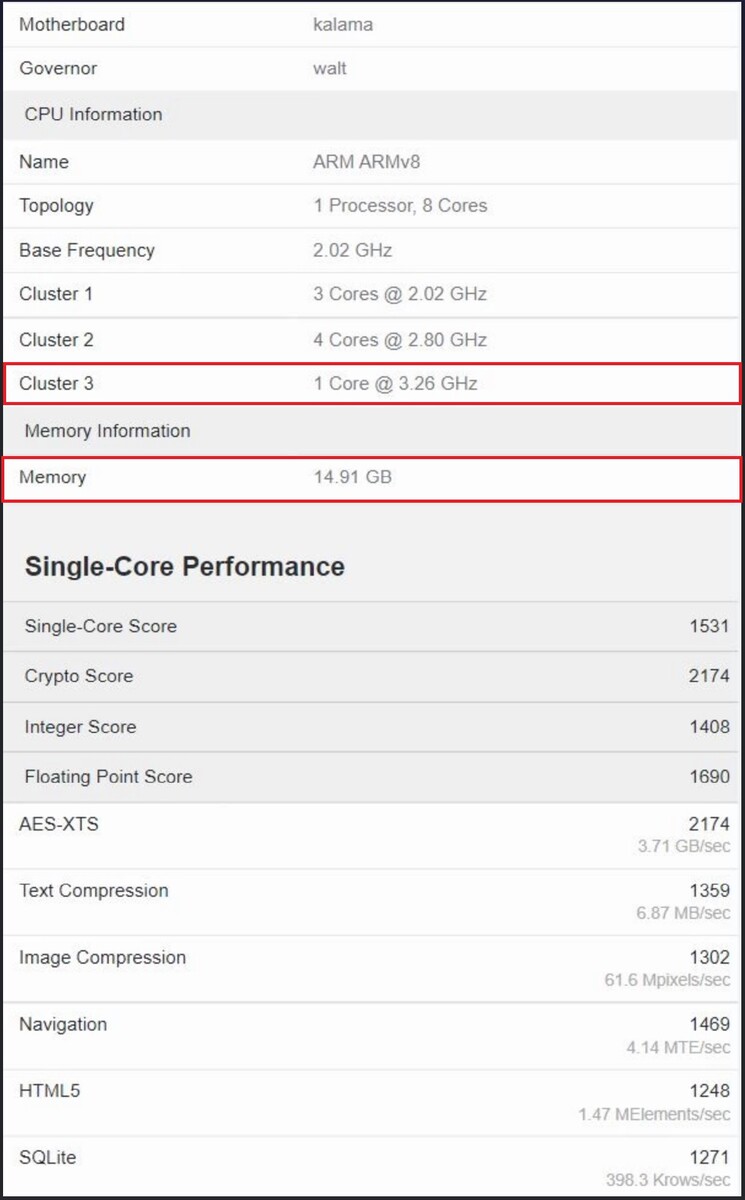Select the CPU Information section header

[93, 114]
